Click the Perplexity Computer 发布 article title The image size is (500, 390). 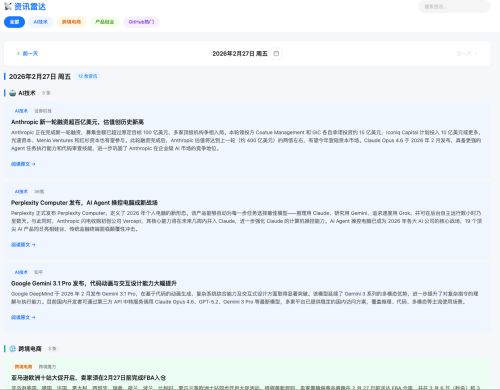(x=84, y=203)
